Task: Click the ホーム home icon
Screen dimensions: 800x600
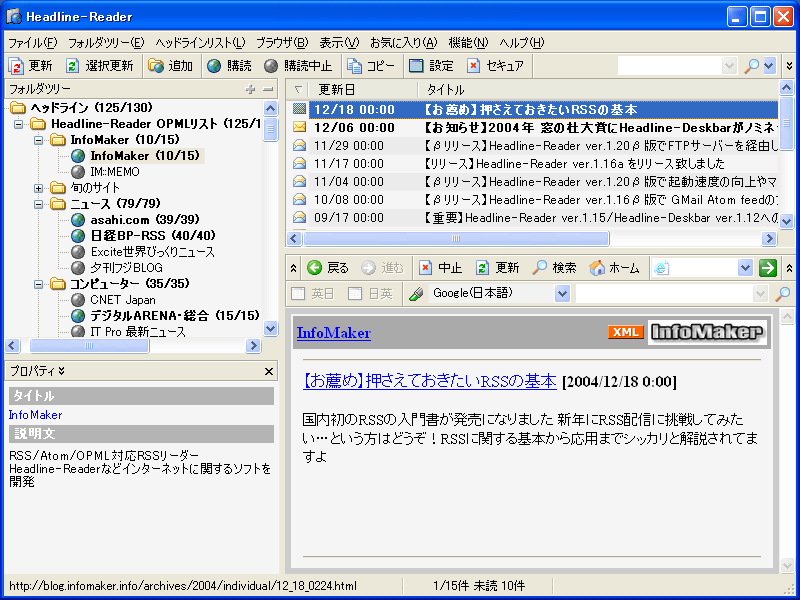Action: pos(597,268)
